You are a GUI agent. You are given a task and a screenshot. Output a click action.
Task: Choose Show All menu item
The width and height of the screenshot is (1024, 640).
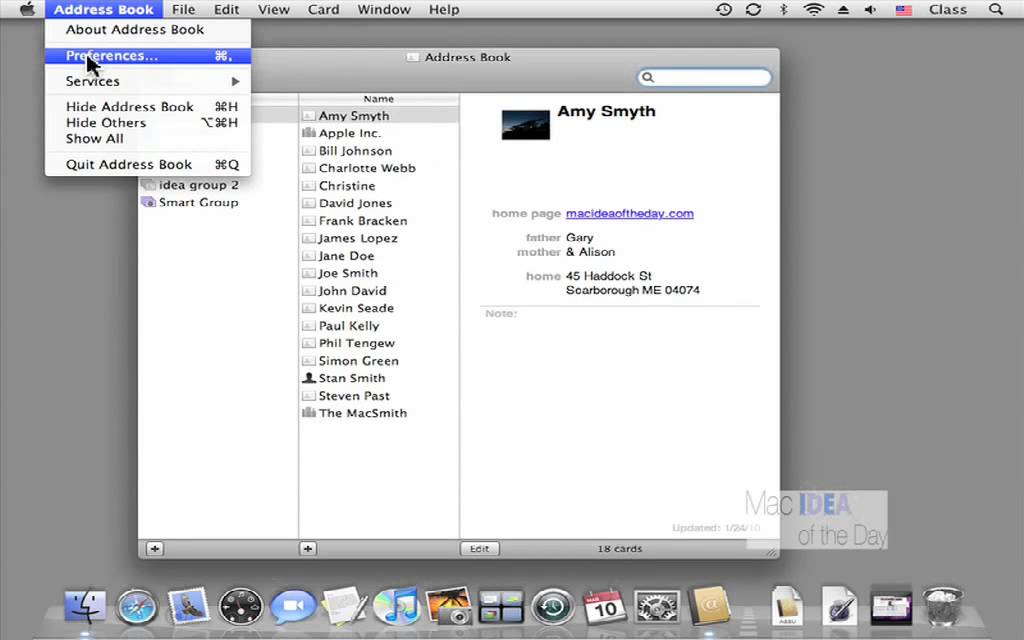click(148, 138)
